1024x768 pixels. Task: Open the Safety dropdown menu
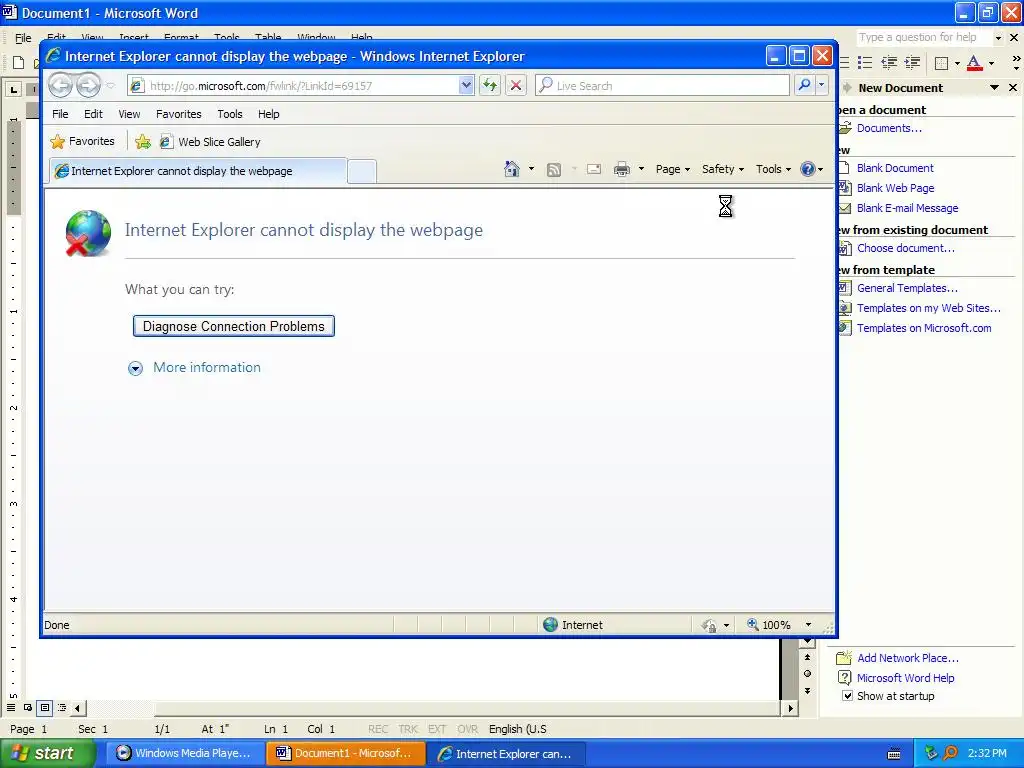click(723, 170)
